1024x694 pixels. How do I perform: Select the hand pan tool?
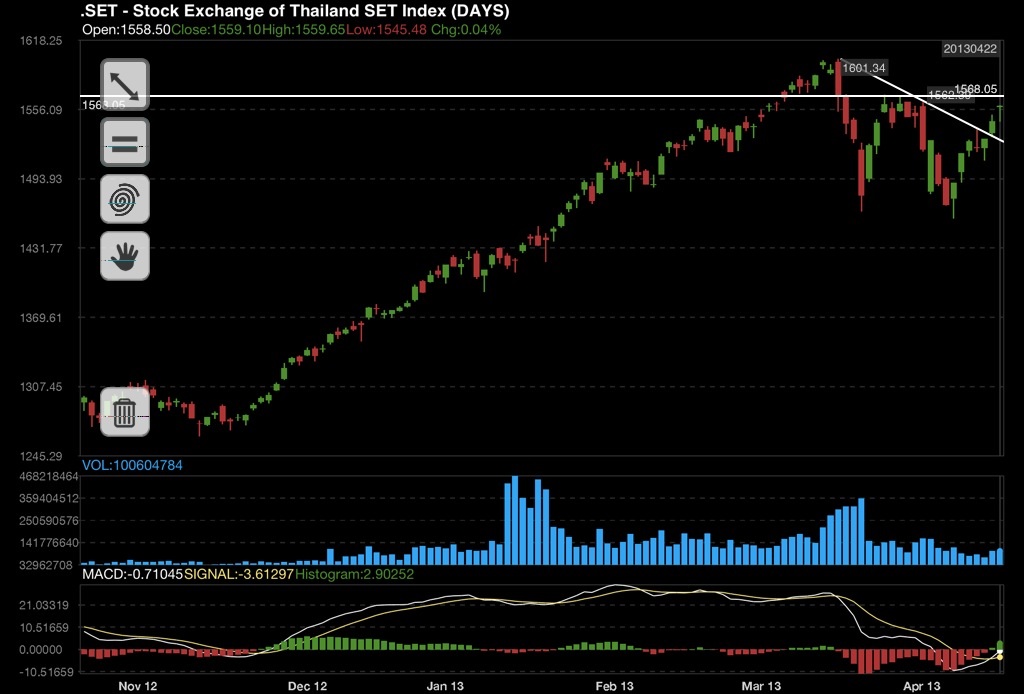click(125, 256)
